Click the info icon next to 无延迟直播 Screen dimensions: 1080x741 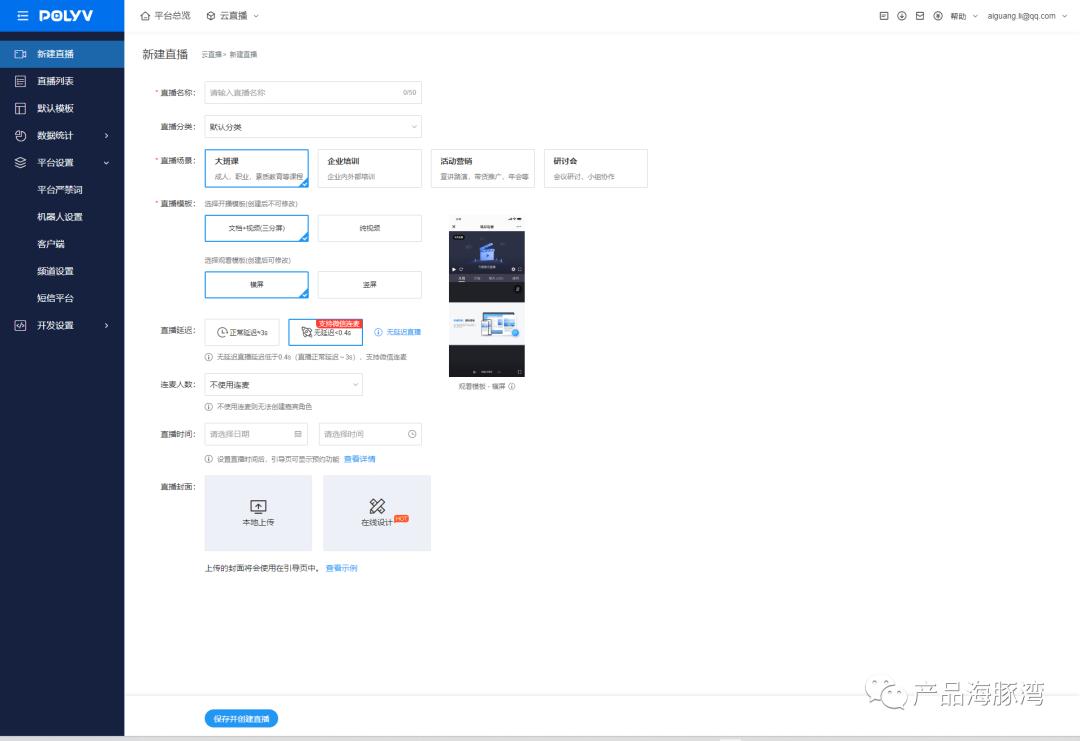point(378,332)
